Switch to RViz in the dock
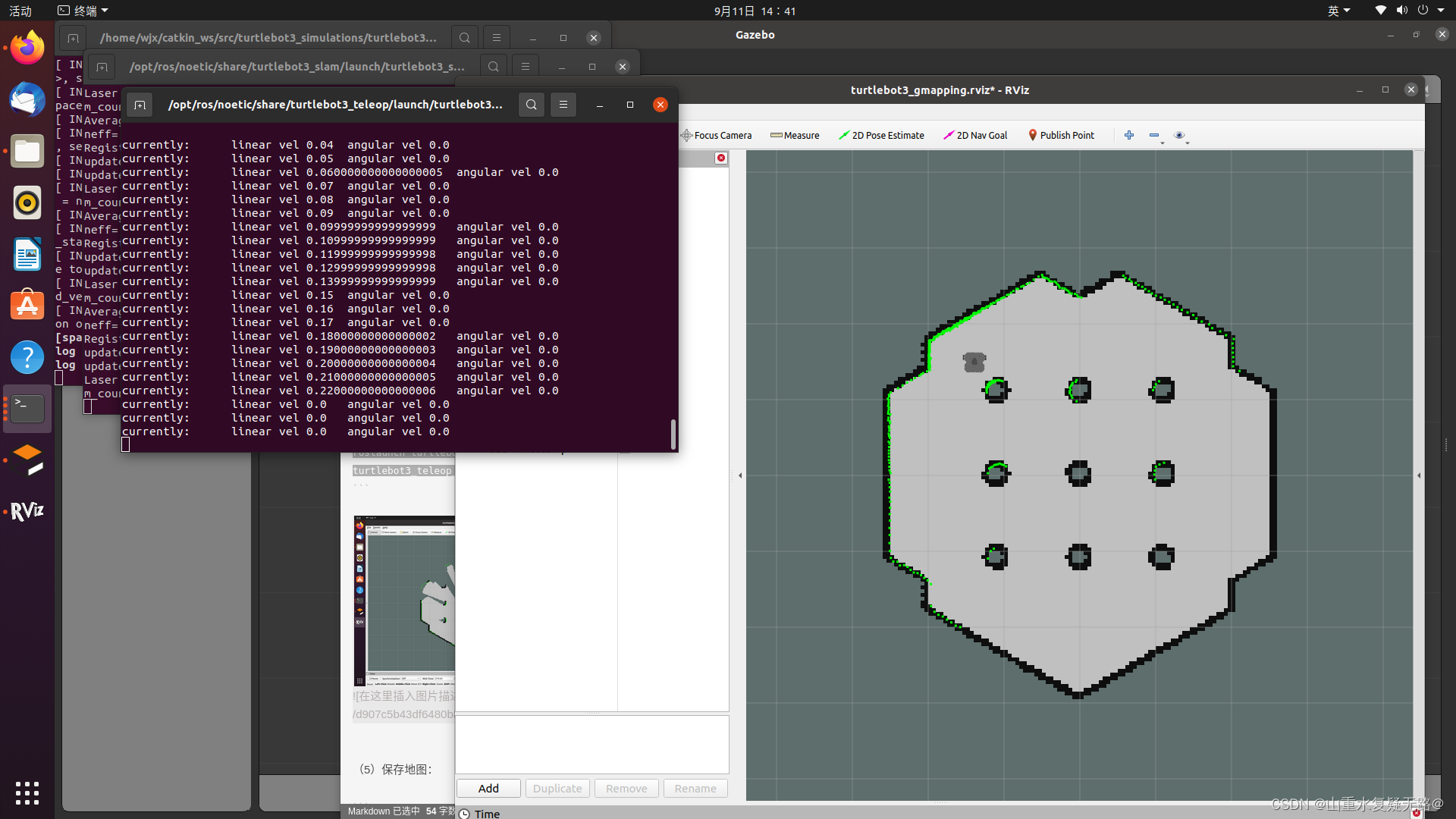Viewport: 1456px width, 819px height. [x=27, y=512]
